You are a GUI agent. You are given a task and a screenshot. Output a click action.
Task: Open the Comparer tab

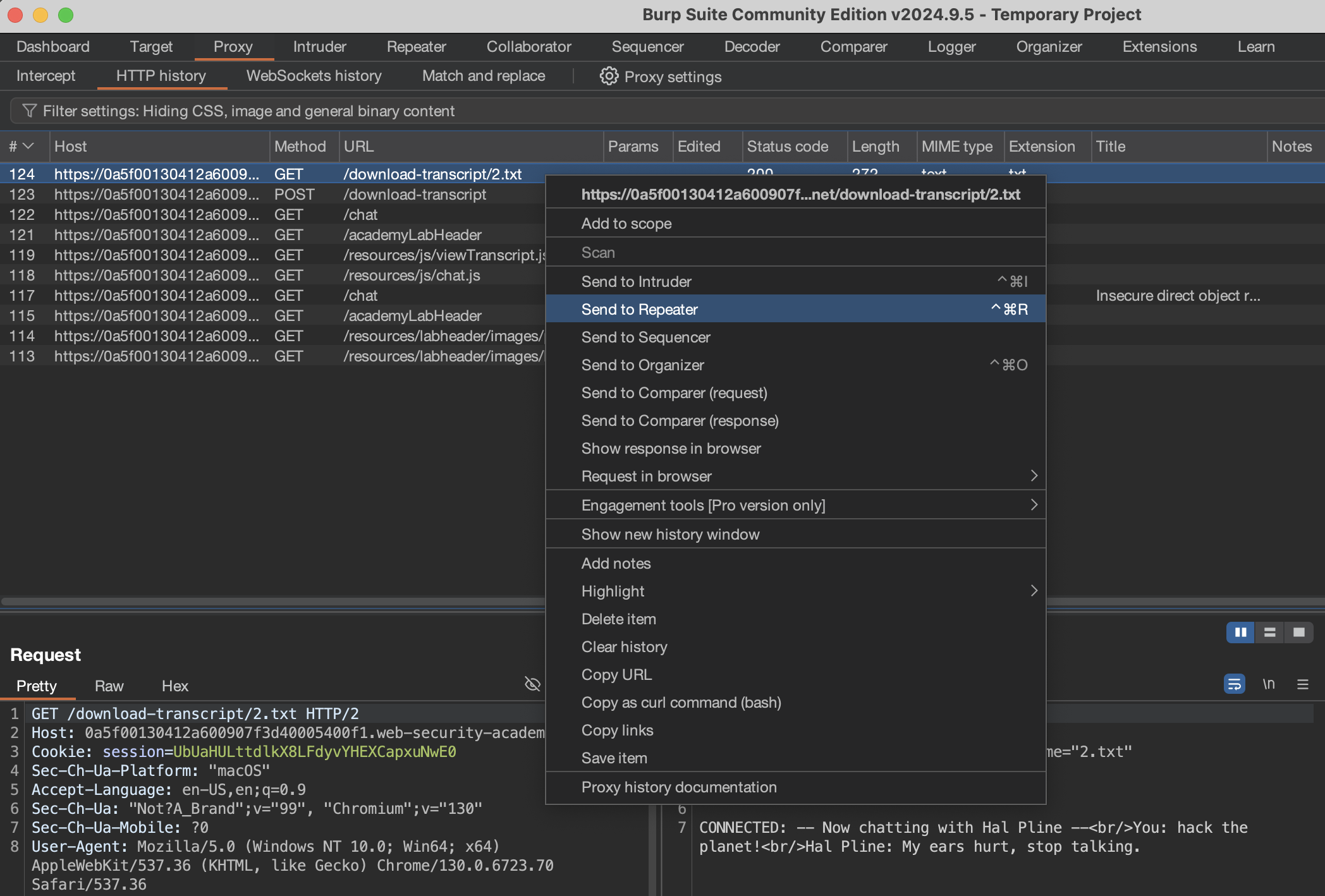pos(854,47)
